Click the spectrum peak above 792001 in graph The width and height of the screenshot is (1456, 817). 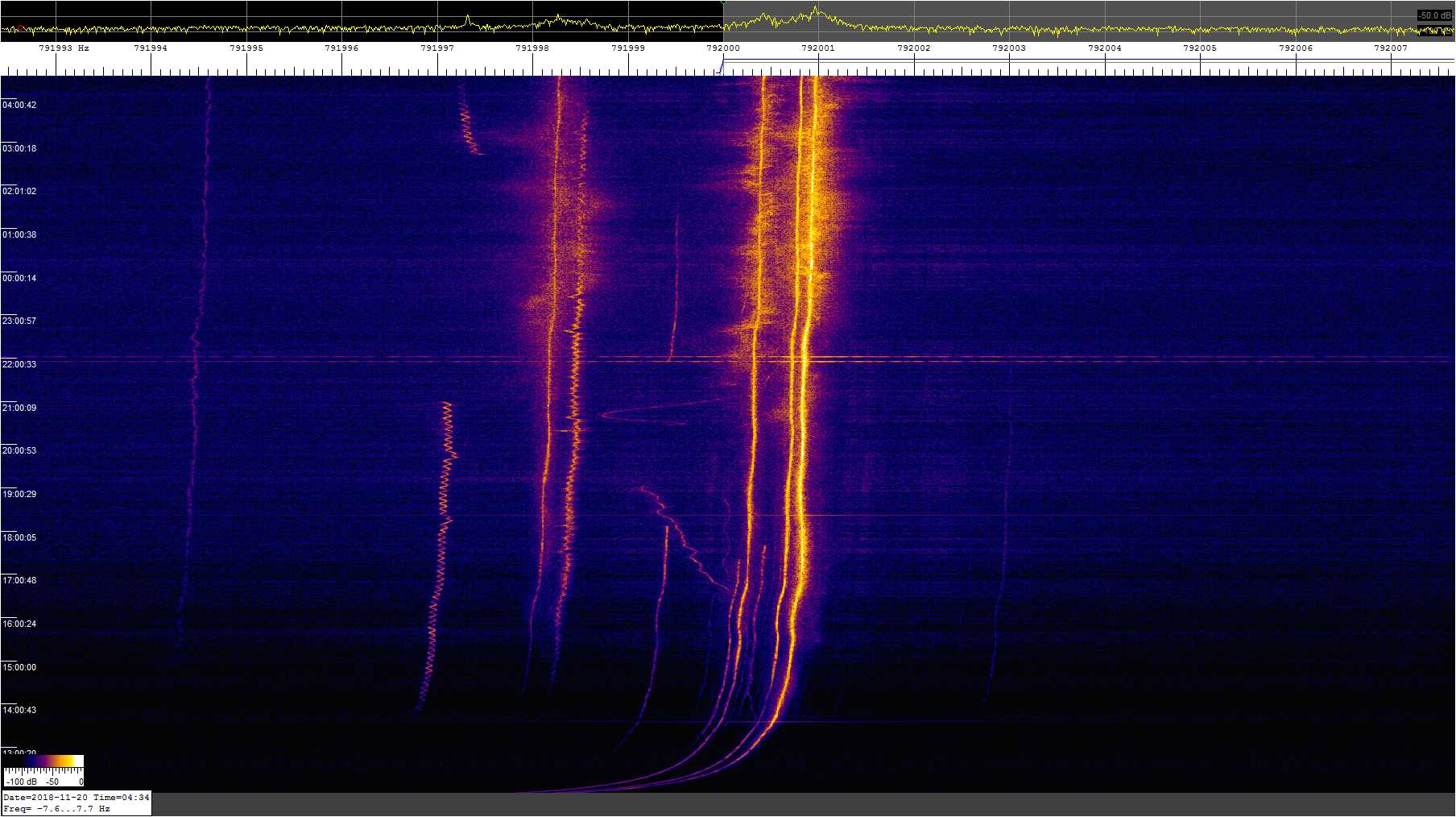(816, 11)
